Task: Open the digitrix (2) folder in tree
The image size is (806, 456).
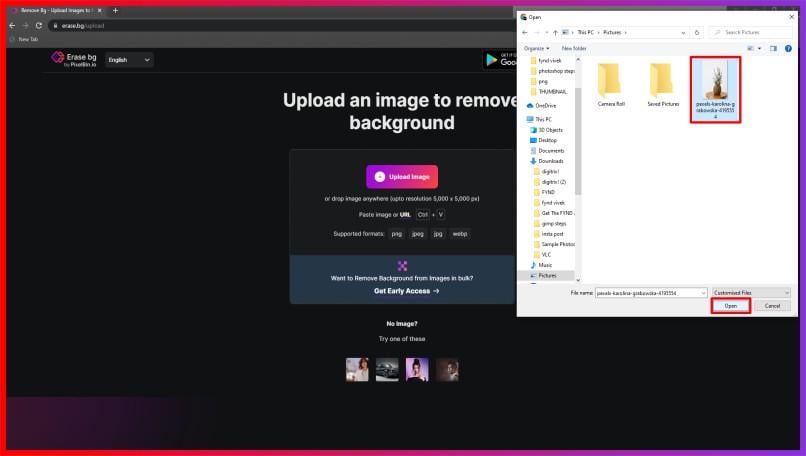Action: click(x=550, y=182)
